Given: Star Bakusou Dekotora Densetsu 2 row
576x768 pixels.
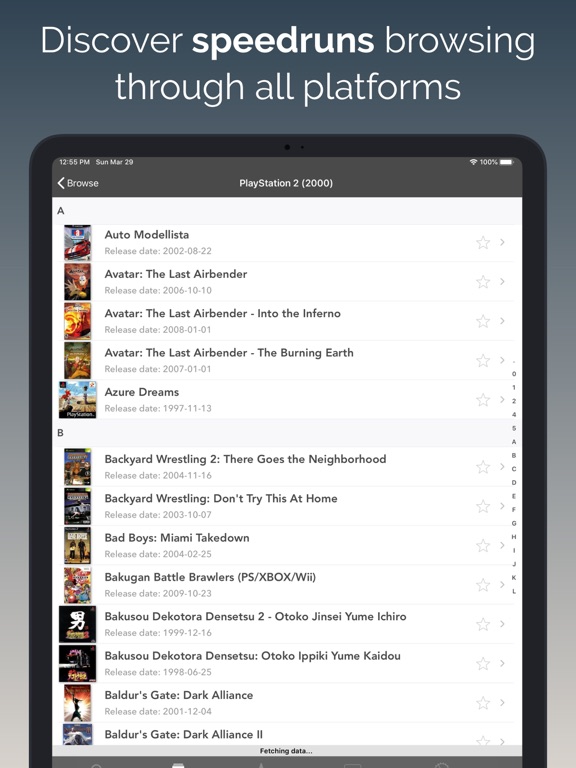Looking at the screenshot, I should 483,624.
